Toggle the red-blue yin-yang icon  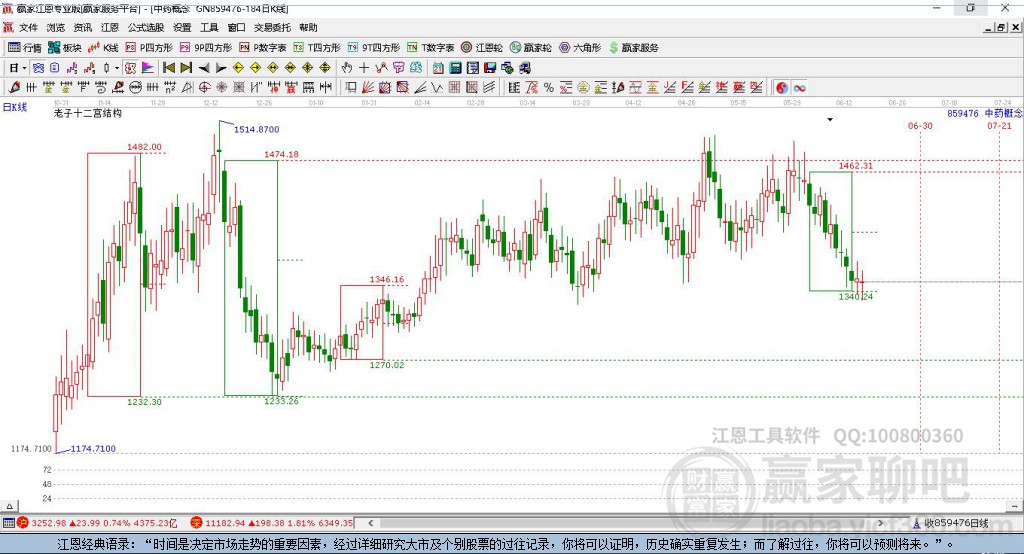coord(782,88)
